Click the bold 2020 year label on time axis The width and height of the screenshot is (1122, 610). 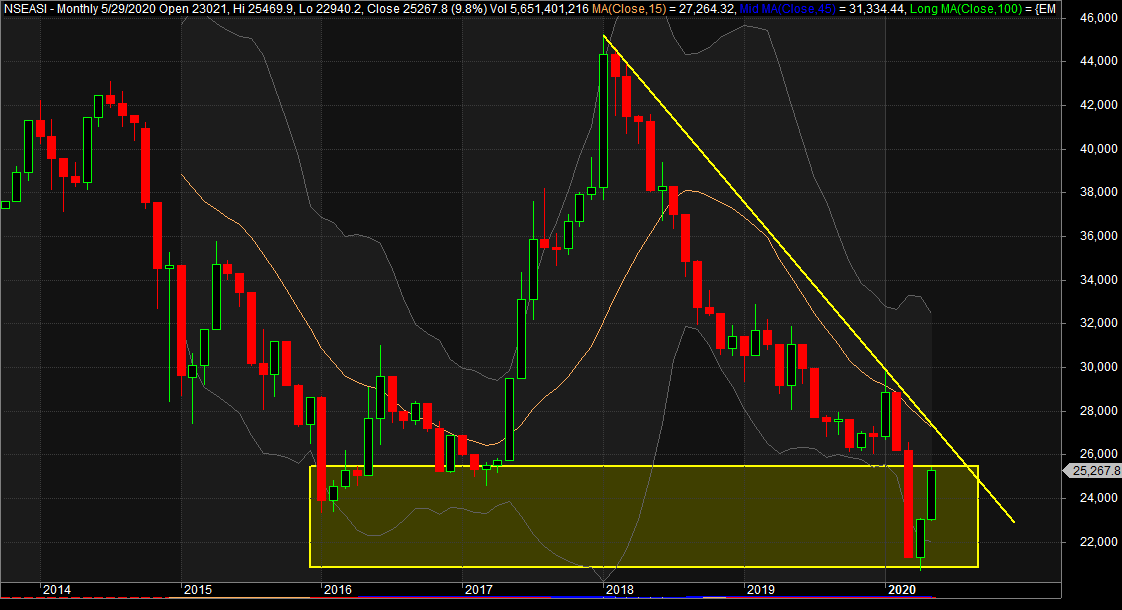click(902, 590)
